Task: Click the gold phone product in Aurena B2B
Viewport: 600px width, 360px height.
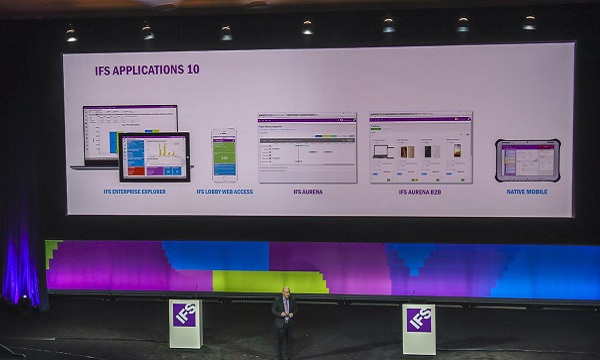Action: pyautogui.click(x=457, y=150)
